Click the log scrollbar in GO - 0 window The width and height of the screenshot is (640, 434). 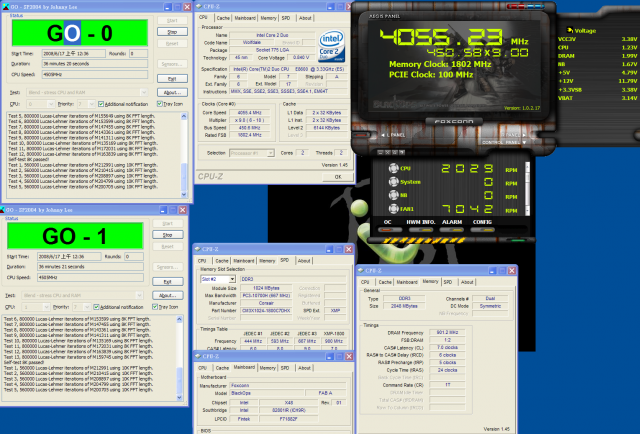(184, 155)
